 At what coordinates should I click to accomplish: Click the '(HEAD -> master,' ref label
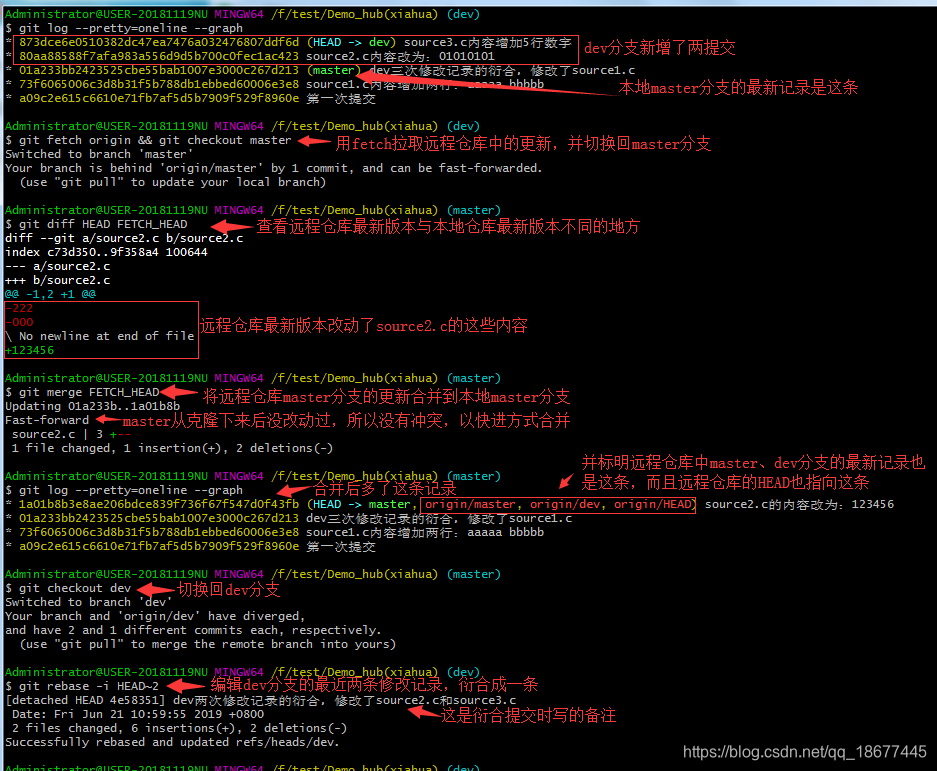[x=362, y=504]
